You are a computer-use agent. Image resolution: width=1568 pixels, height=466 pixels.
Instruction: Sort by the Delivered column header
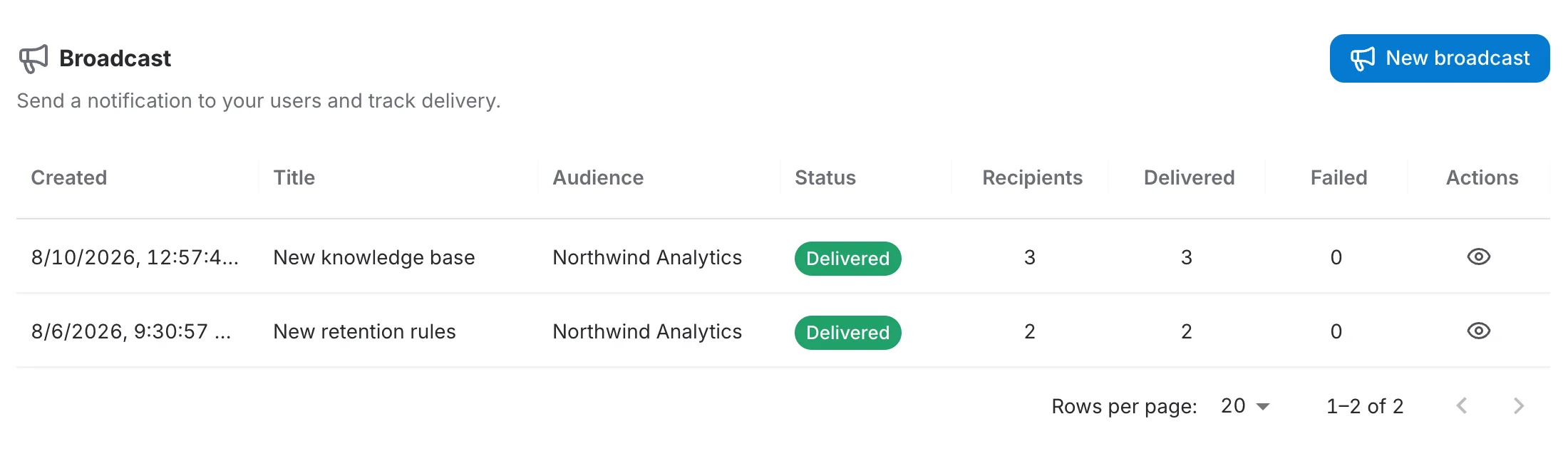[x=1189, y=177]
